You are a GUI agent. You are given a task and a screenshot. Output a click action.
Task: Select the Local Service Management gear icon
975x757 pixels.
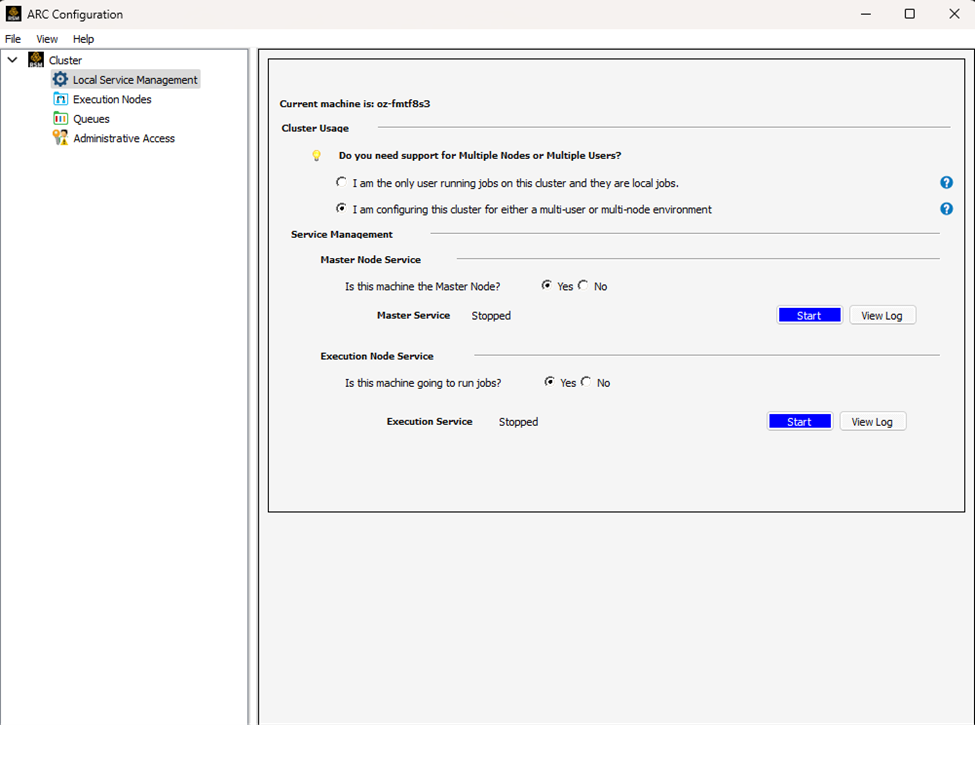click(x=60, y=79)
